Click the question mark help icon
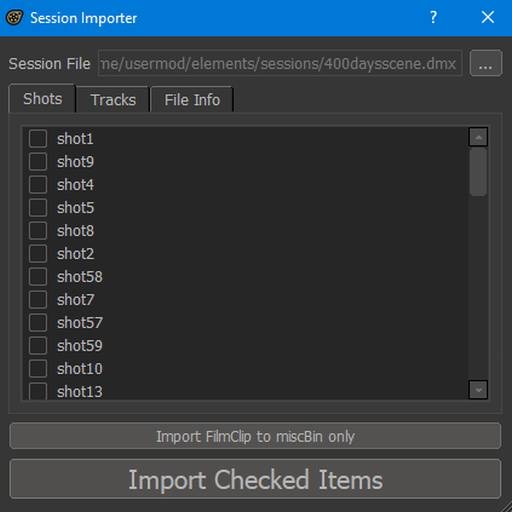Viewport: 512px width, 512px height. (433, 17)
